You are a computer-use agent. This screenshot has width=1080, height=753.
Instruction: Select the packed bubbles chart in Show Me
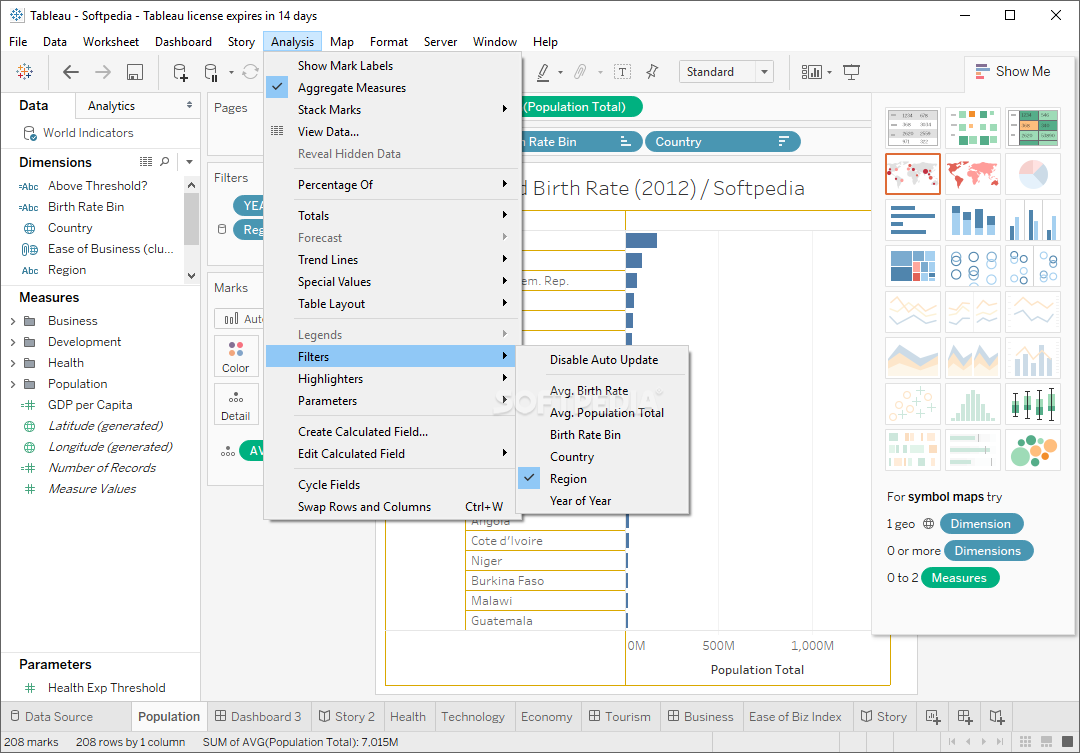pyautogui.click(x=1032, y=450)
